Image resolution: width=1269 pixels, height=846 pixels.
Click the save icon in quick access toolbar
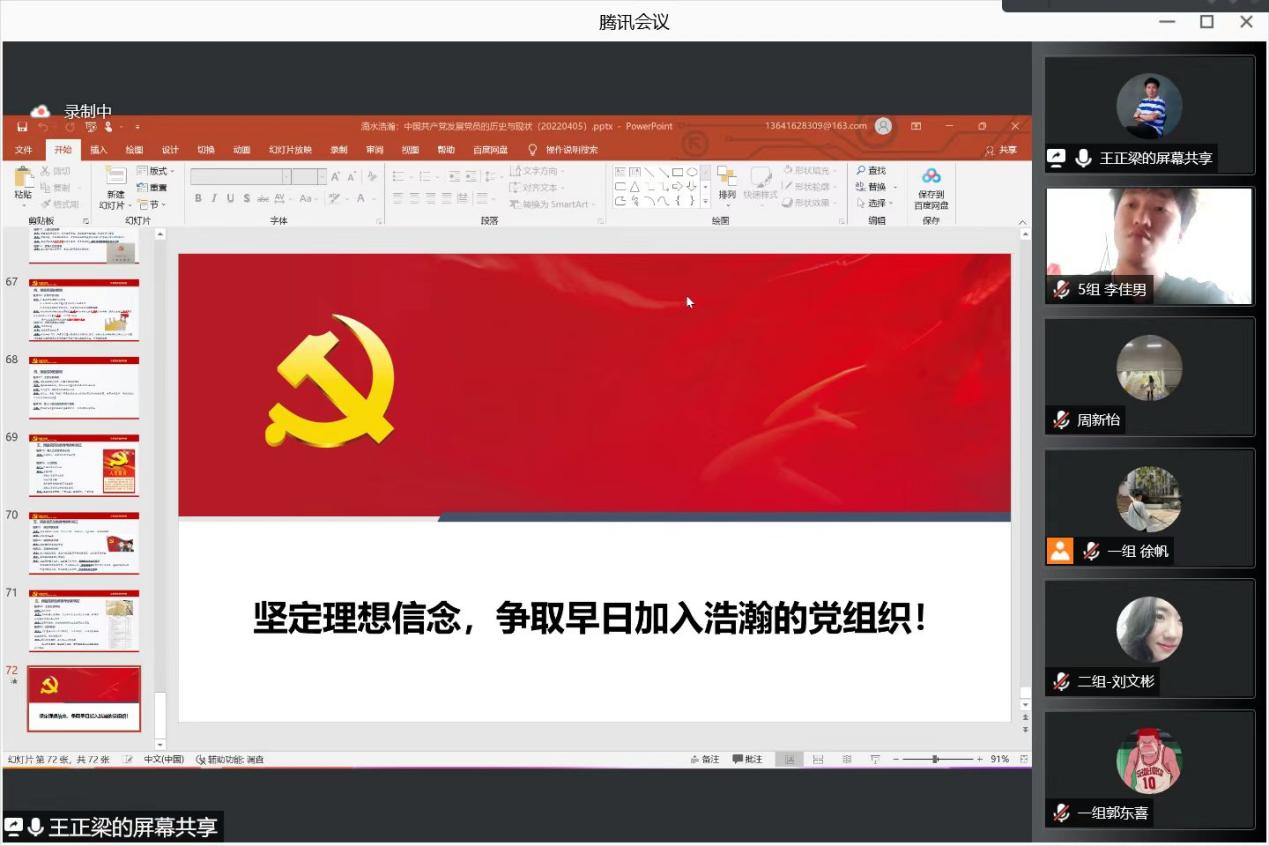[22, 127]
